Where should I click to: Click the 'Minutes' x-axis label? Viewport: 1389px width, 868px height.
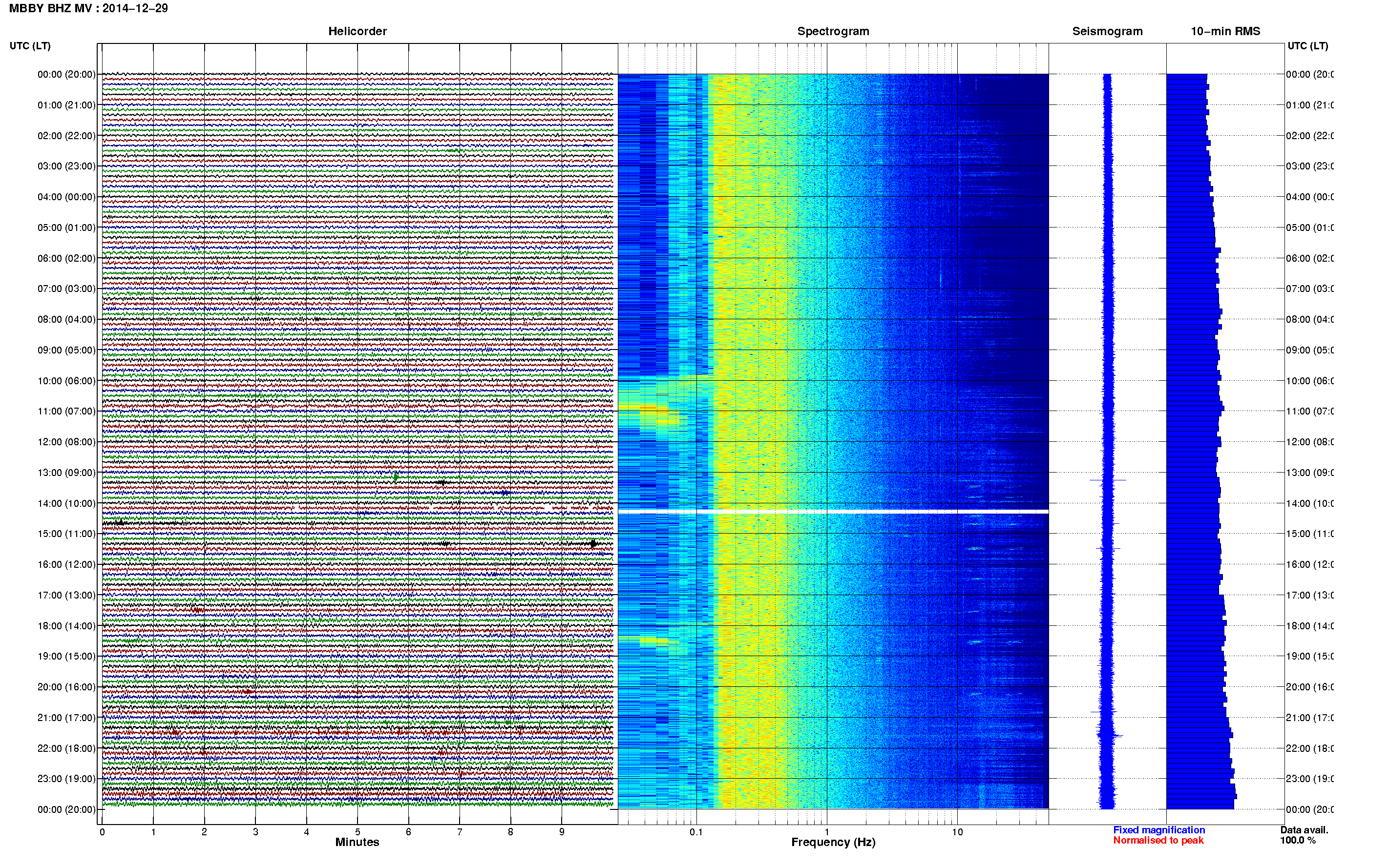(357, 842)
